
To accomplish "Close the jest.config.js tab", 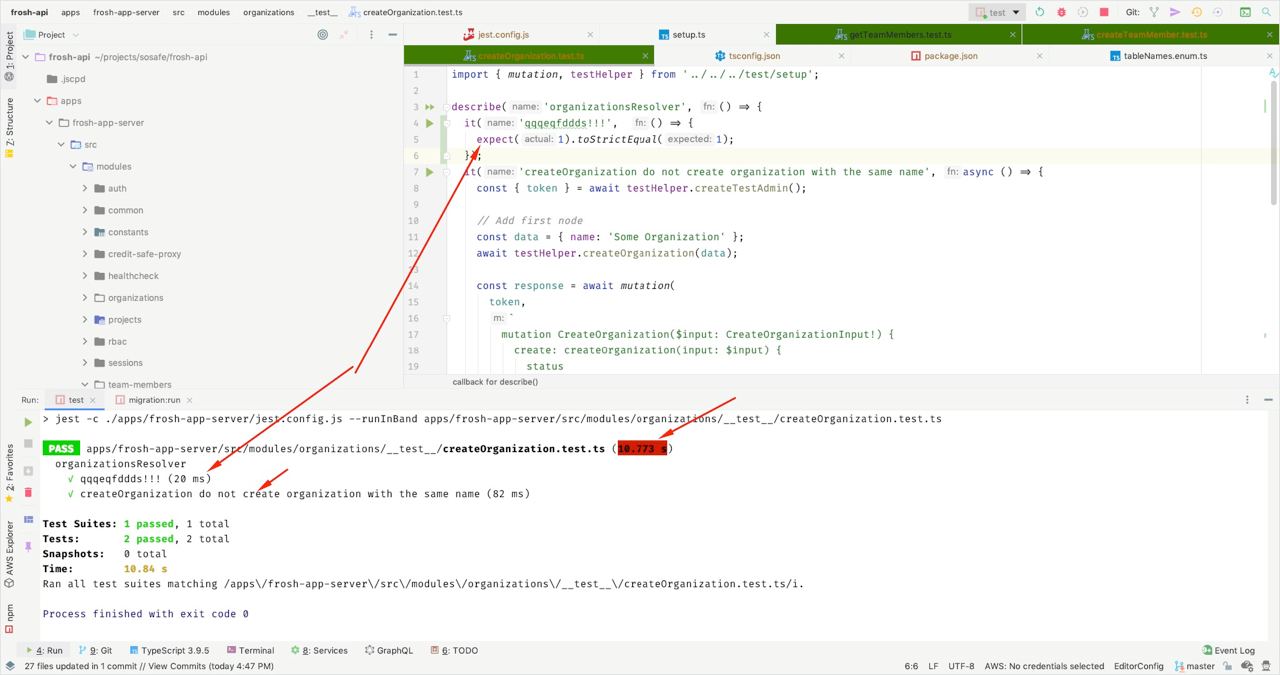I will pos(591,35).
